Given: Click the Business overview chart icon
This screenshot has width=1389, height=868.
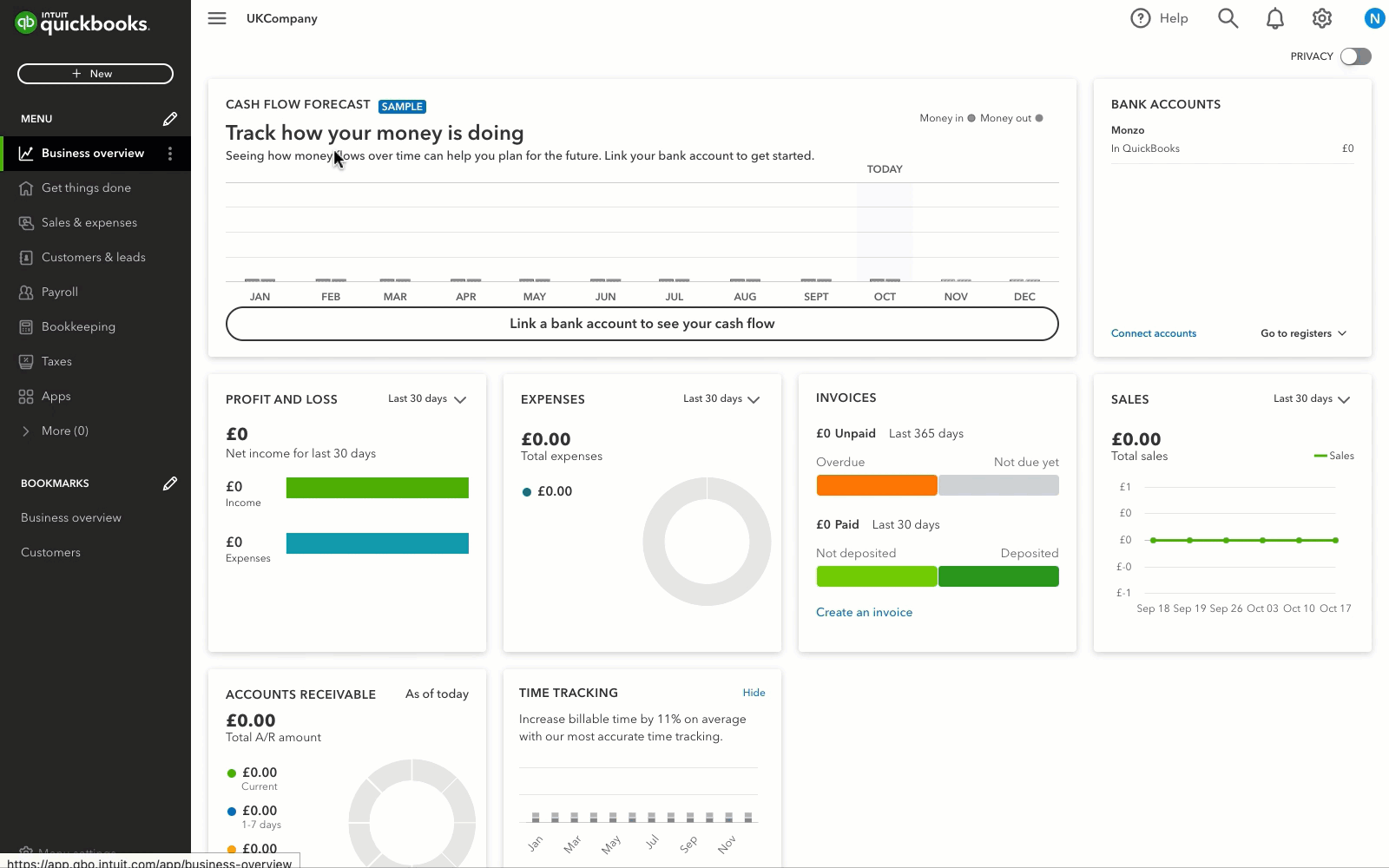Looking at the screenshot, I should (26, 154).
